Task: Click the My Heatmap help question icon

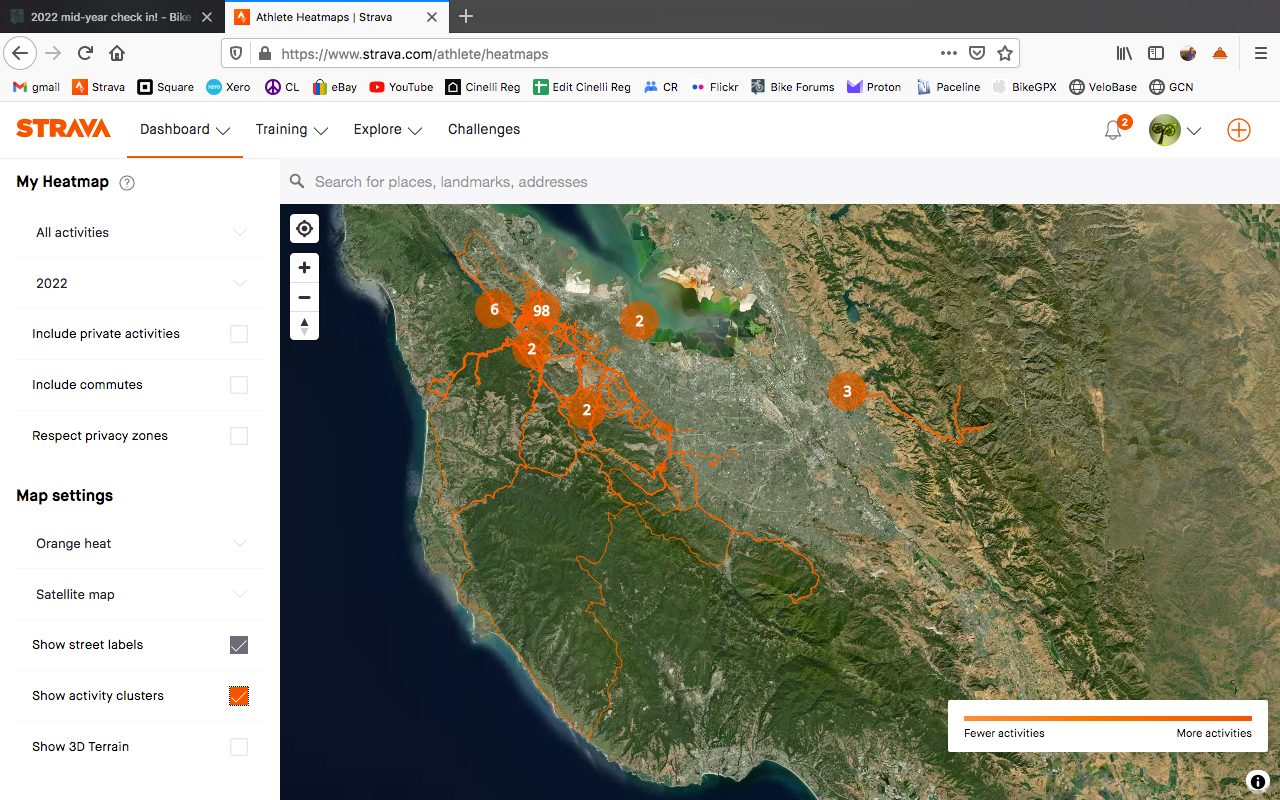Action: coord(127,183)
